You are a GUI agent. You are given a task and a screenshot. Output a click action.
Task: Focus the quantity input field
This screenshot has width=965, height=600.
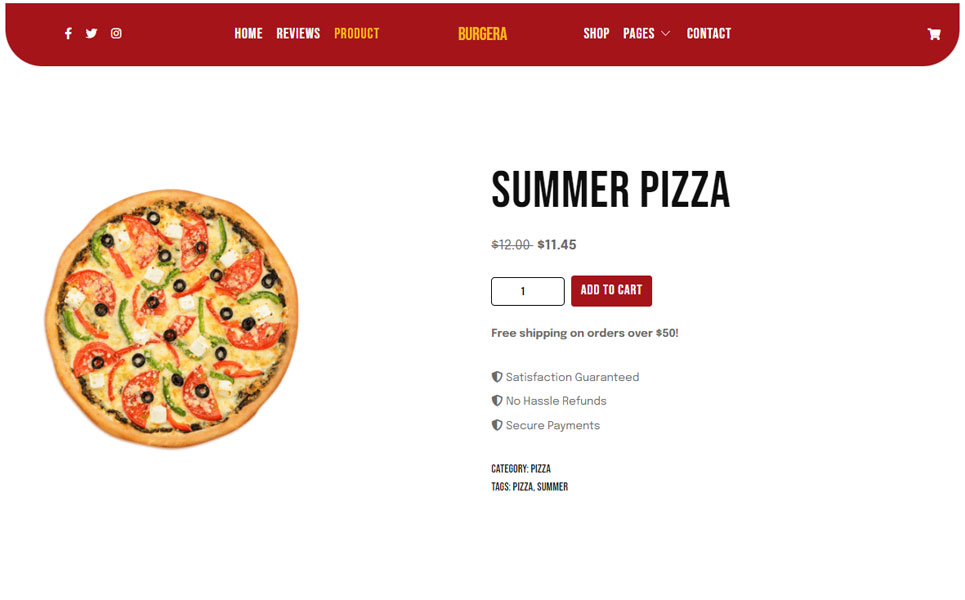[527, 291]
